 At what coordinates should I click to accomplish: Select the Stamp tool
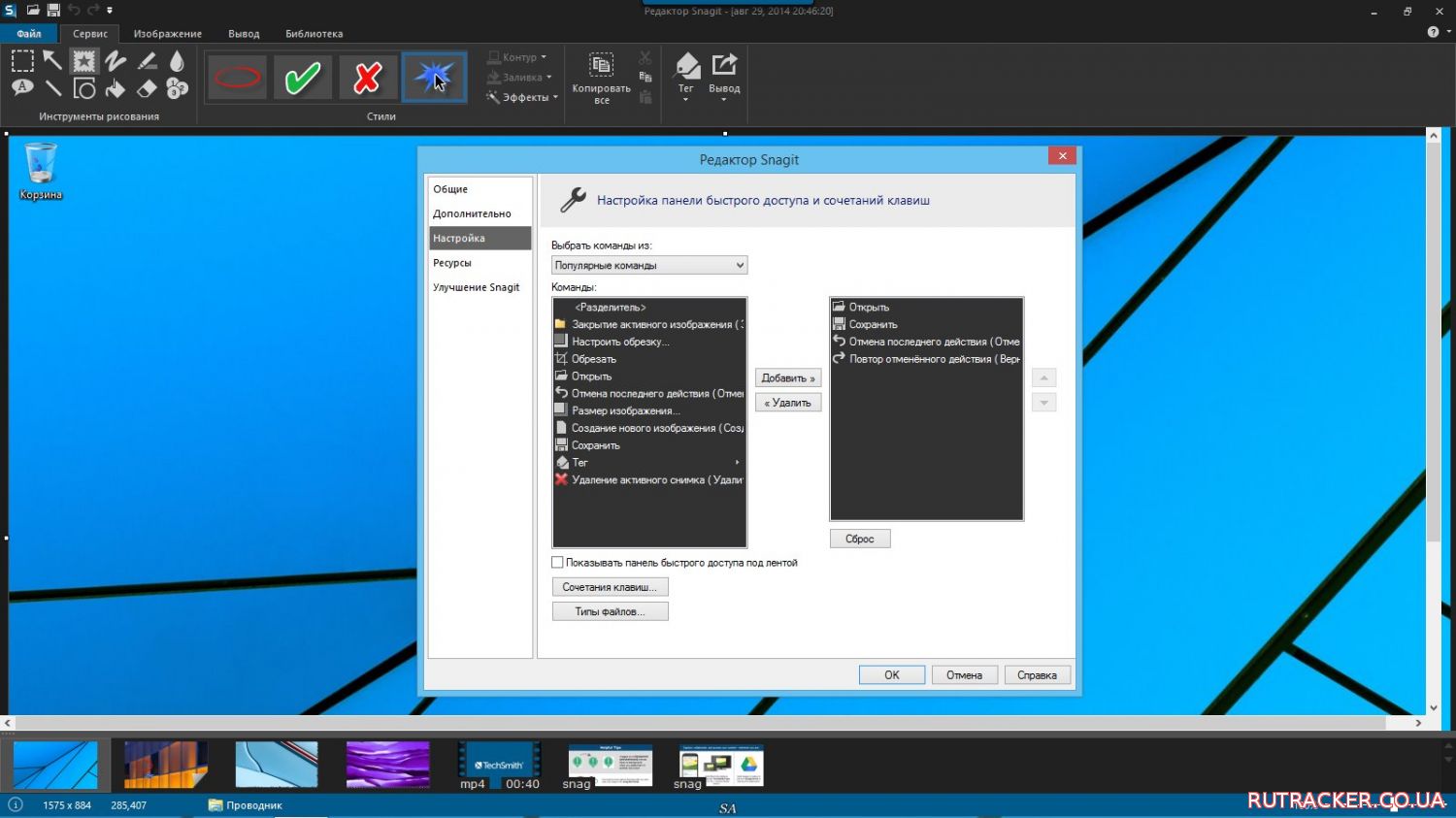(84, 61)
